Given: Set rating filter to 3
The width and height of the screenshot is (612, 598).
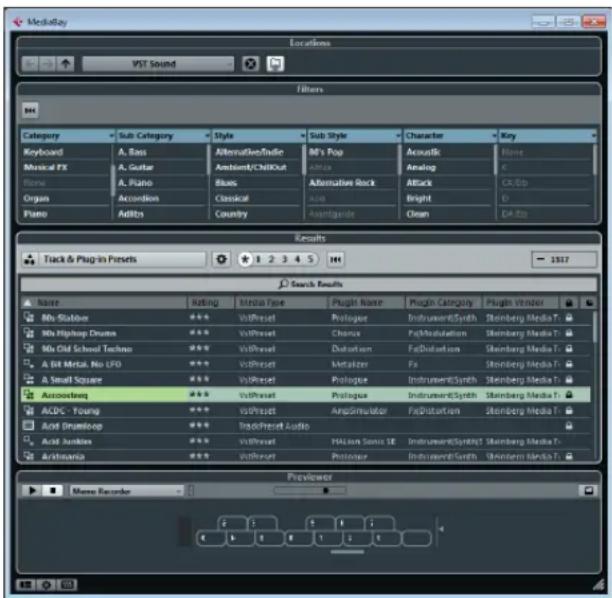Looking at the screenshot, I should coord(285,259).
